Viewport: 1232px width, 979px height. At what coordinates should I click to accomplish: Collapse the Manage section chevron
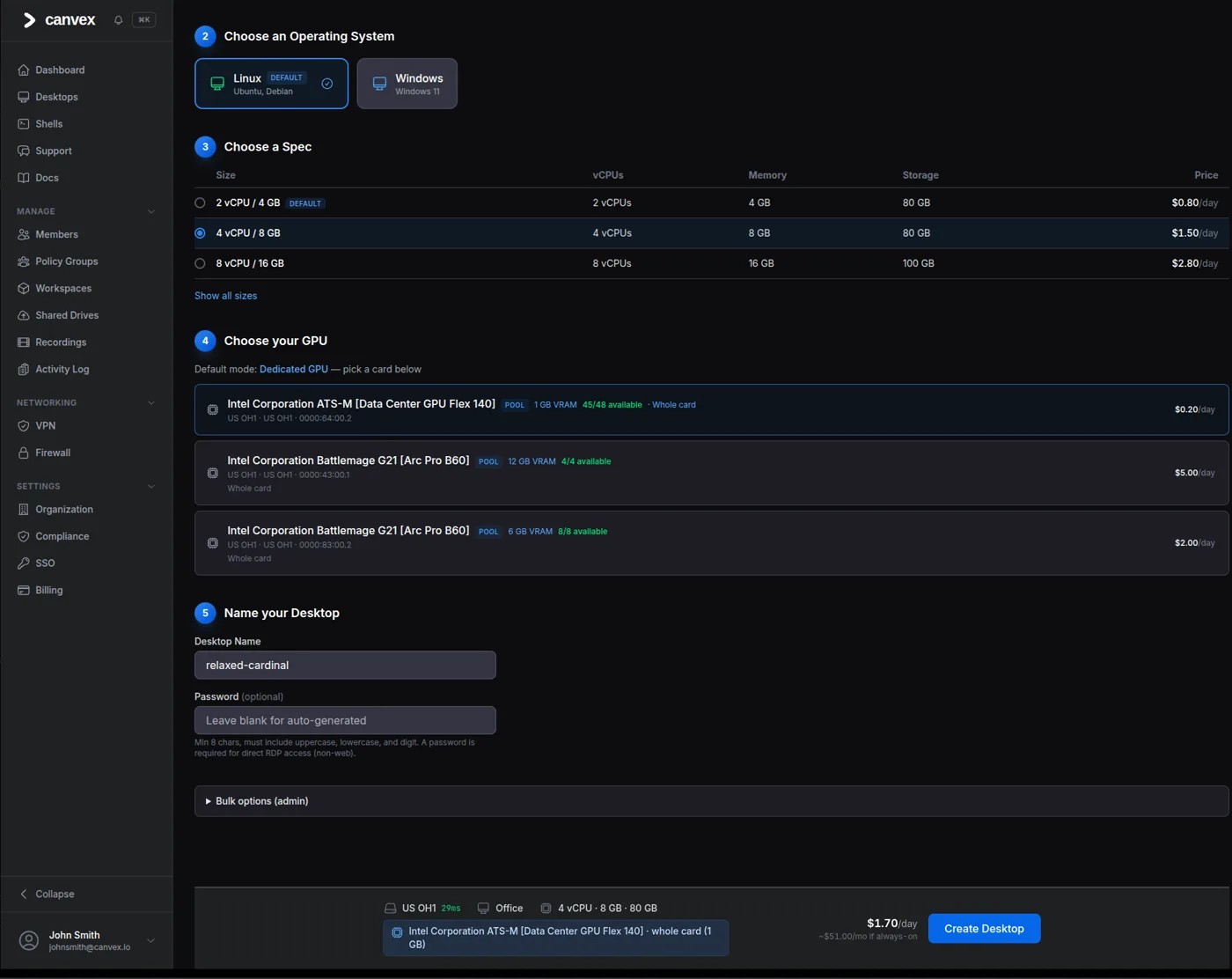pos(151,211)
